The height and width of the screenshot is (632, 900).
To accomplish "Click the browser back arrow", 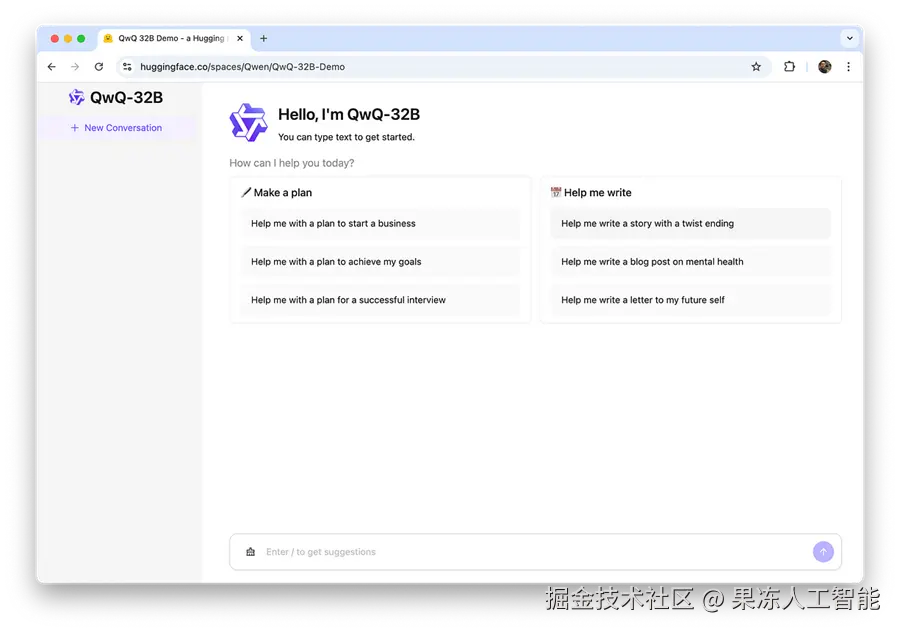I will pos(52,67).
